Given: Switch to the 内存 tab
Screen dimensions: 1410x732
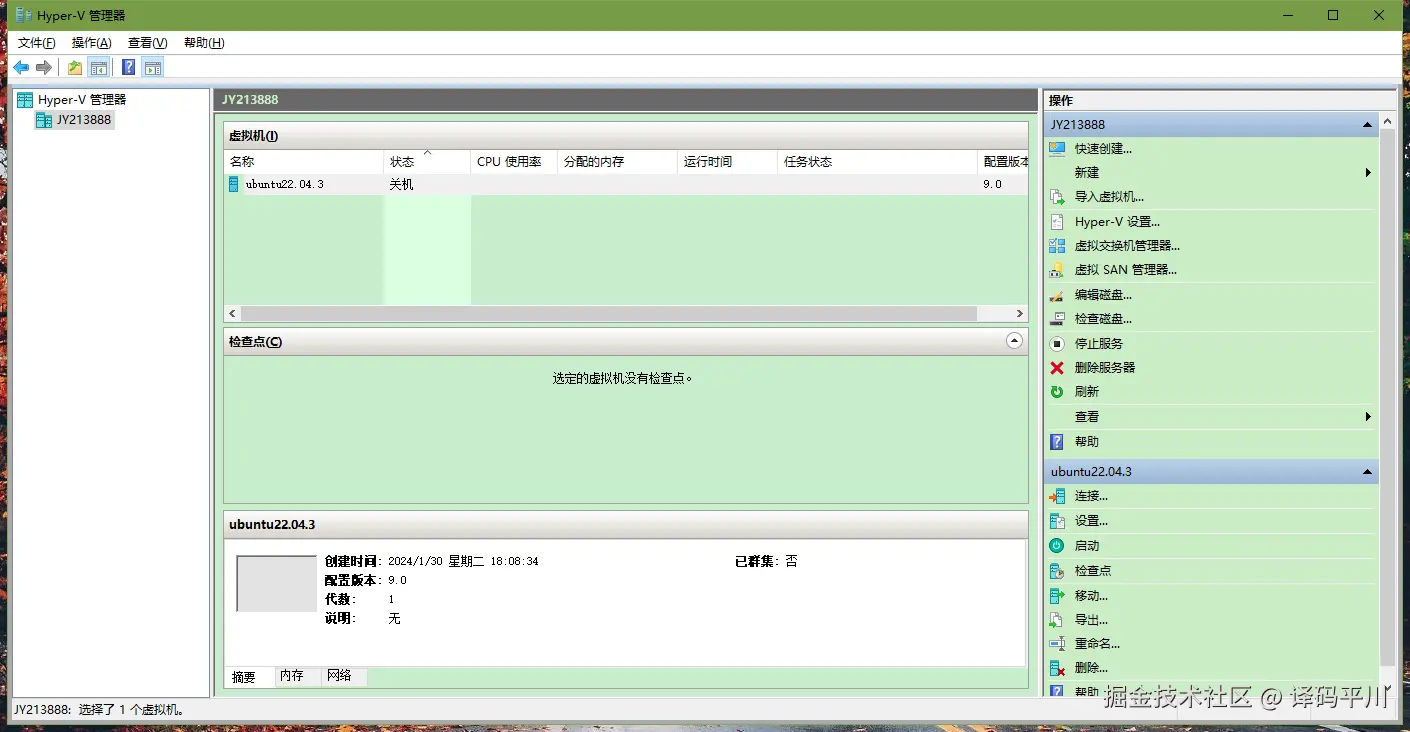Looking at the screenshot, I should (x=298, y=676).
